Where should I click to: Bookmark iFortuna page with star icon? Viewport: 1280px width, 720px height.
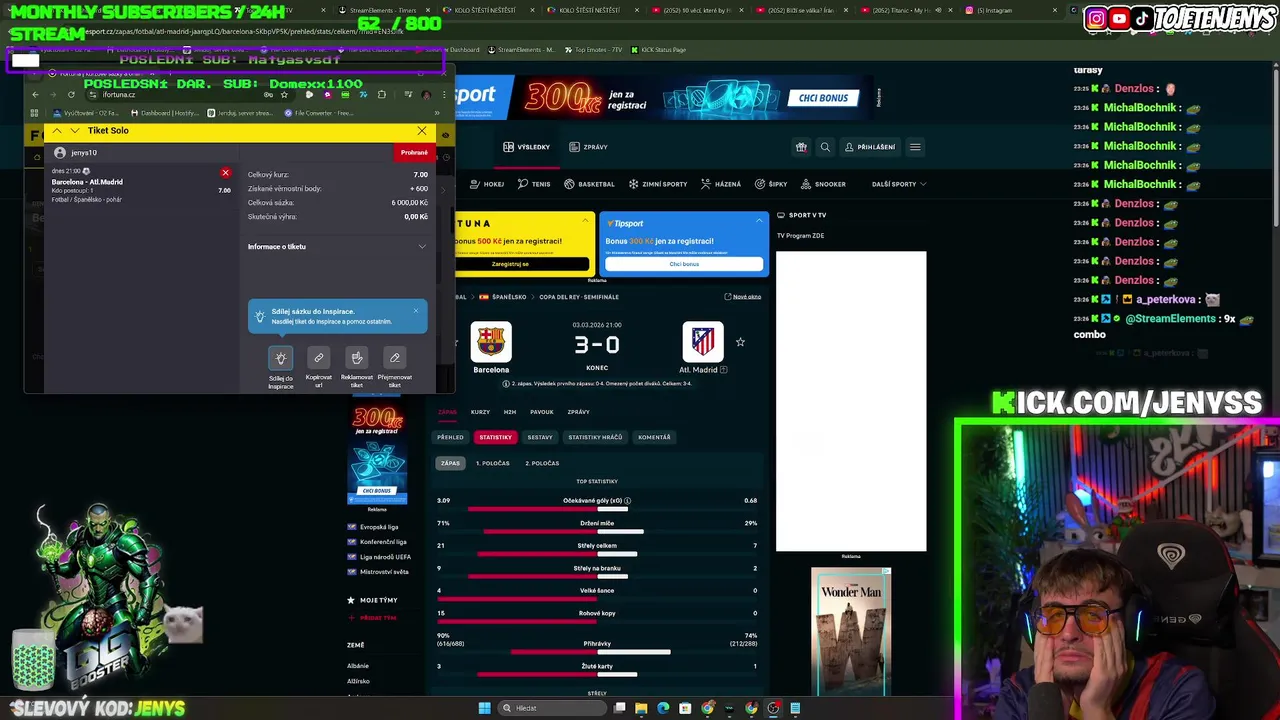[x=284, y=95]
